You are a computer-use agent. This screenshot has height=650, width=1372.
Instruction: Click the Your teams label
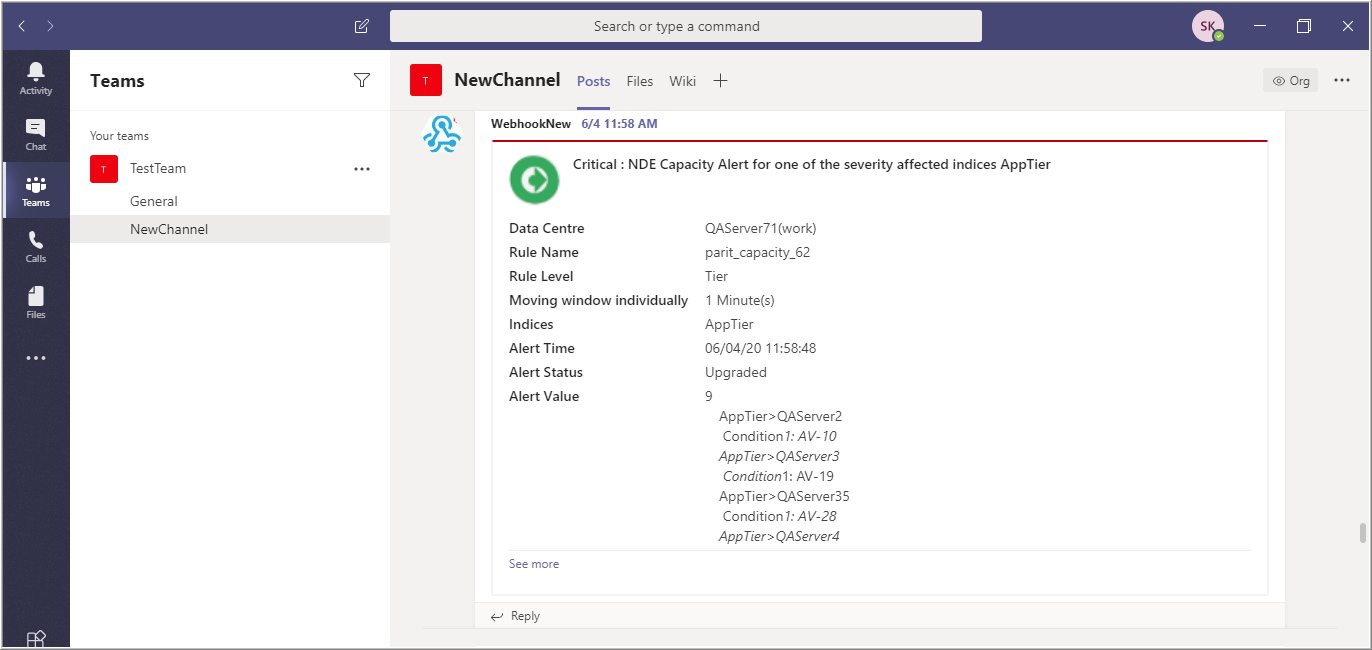point(119,136)
